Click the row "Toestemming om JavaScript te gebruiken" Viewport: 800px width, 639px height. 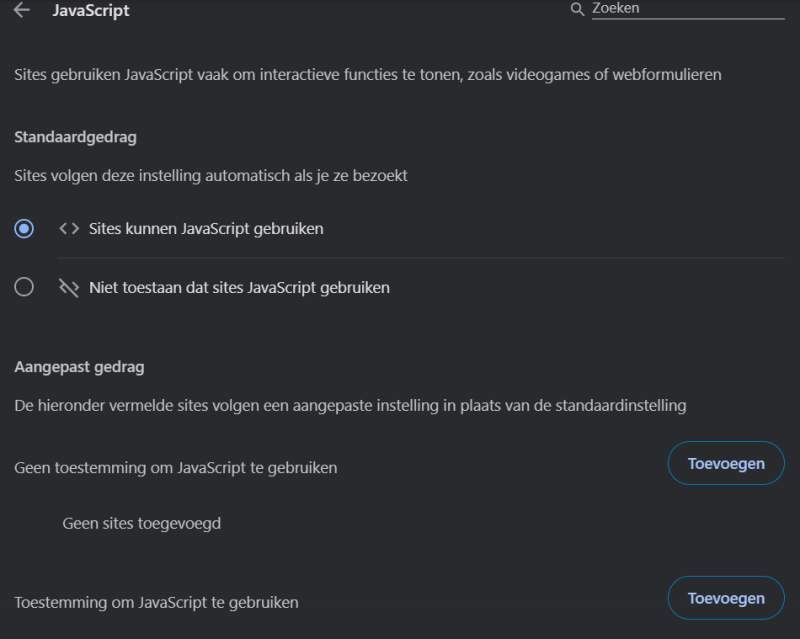pos(156,602)
